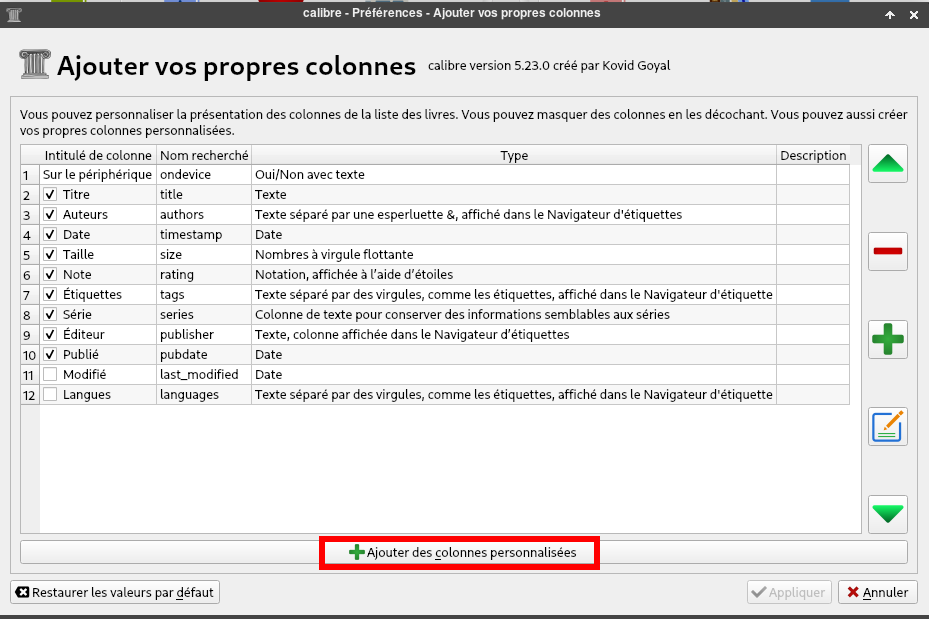Click the calibre library icon beside the heading
The image size is (929, 619).
pyautogui.click(x=34, y=65)
